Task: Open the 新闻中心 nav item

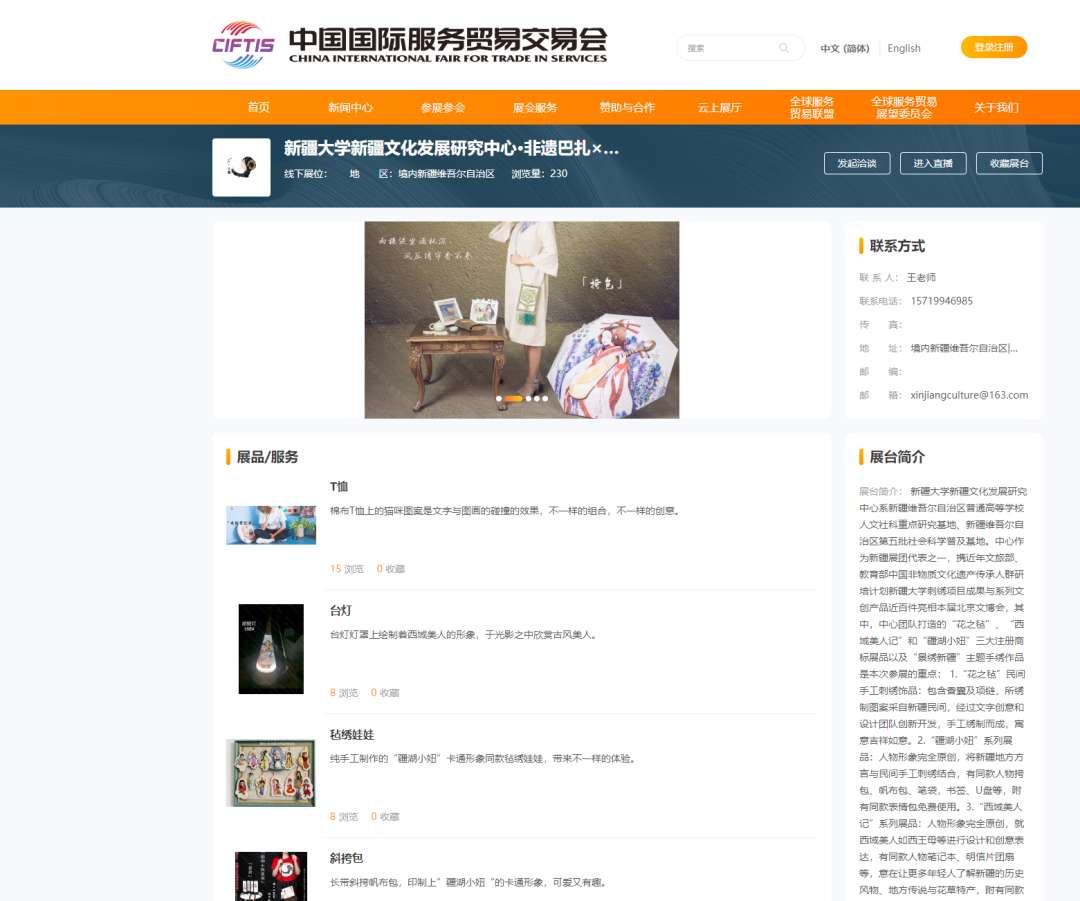Action: (x=351, y=107)
